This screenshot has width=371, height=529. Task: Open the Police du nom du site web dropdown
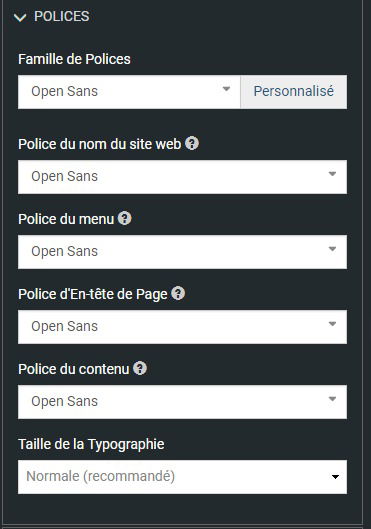182,177
